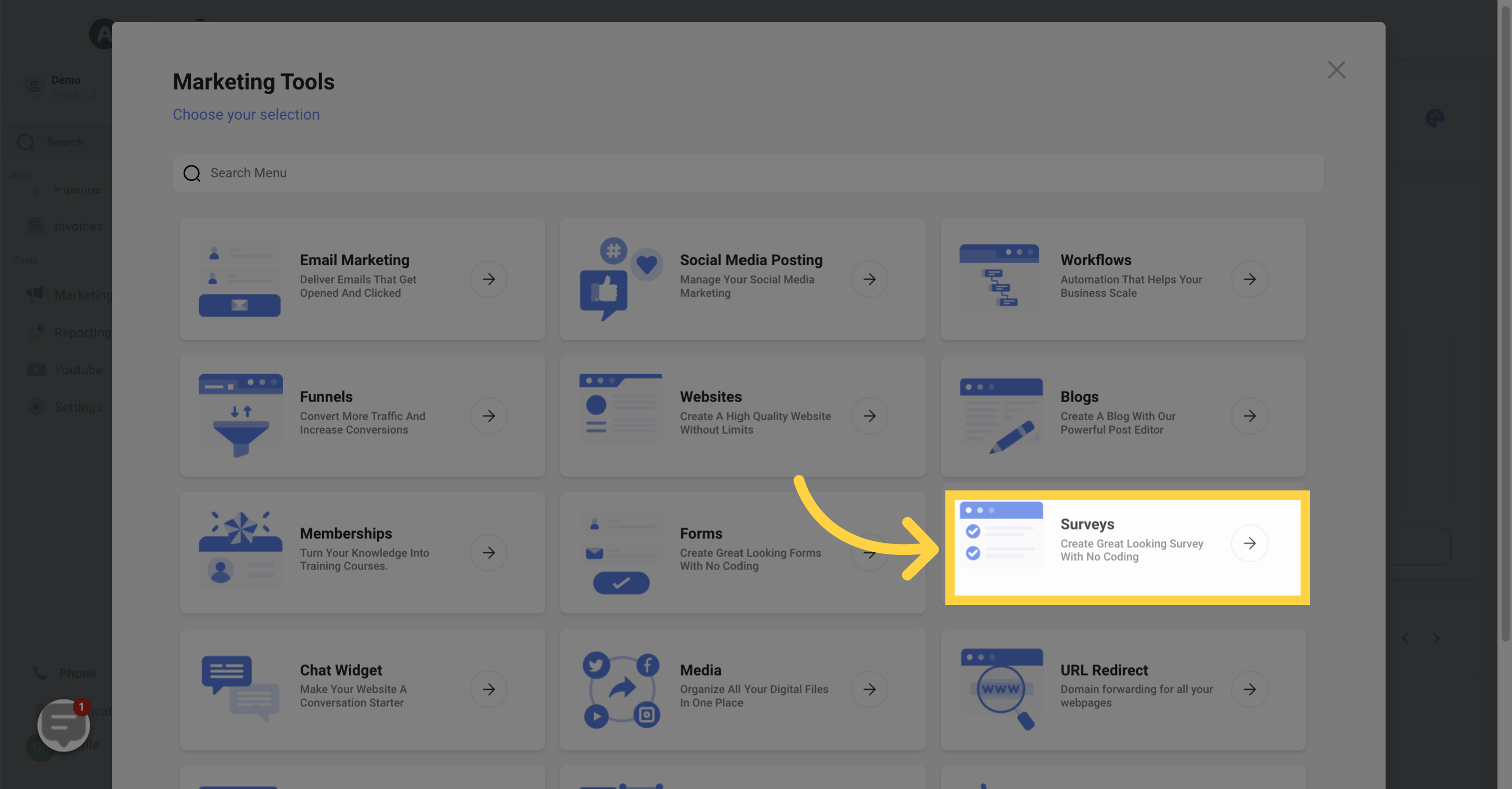Open Marketing in the background sidebar
The width and height of the screenshot is (1512, 789).
[69, 294]
